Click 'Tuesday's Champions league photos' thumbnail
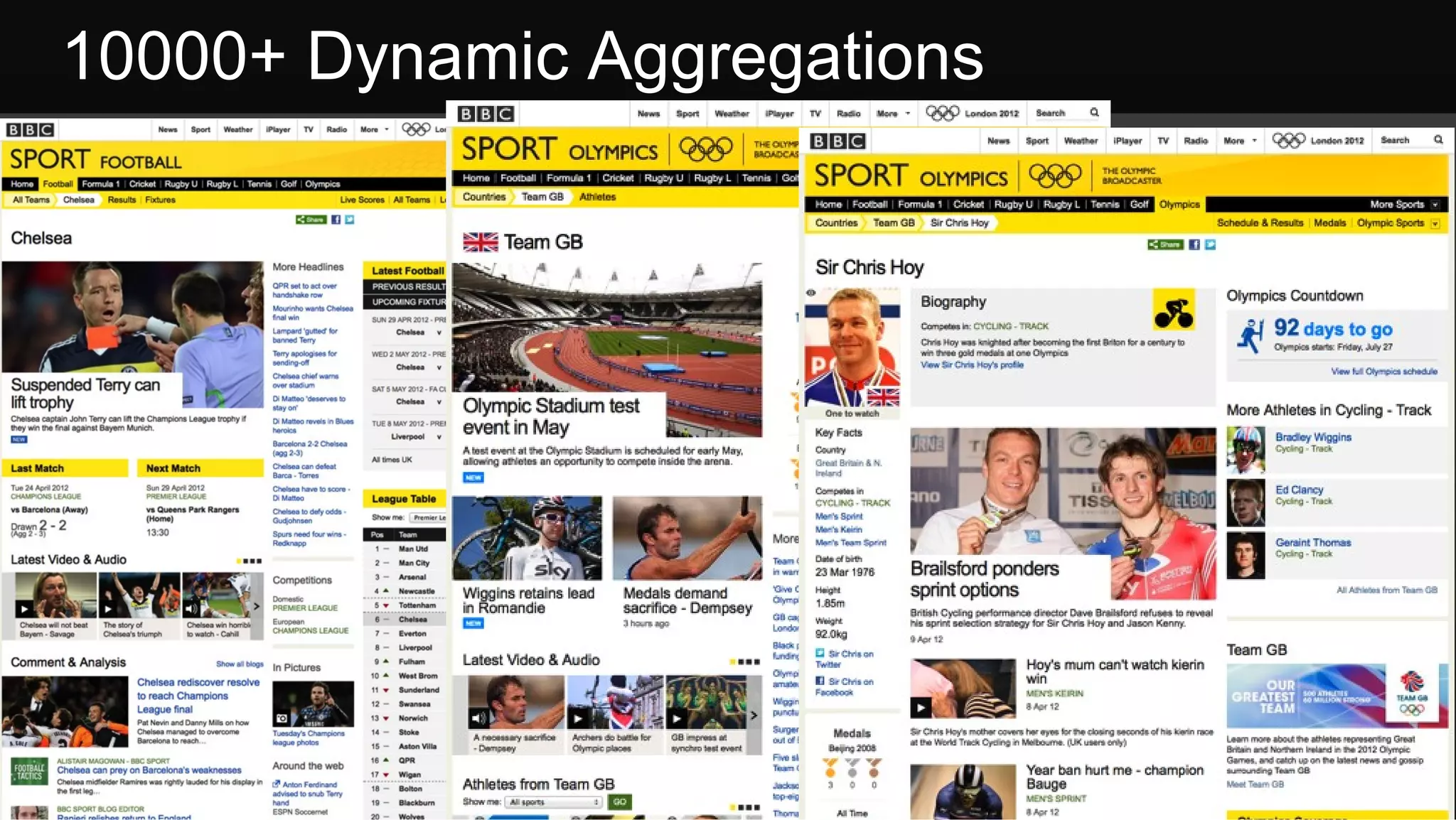This screenshot has height=820, width=1456. point(313,703)
